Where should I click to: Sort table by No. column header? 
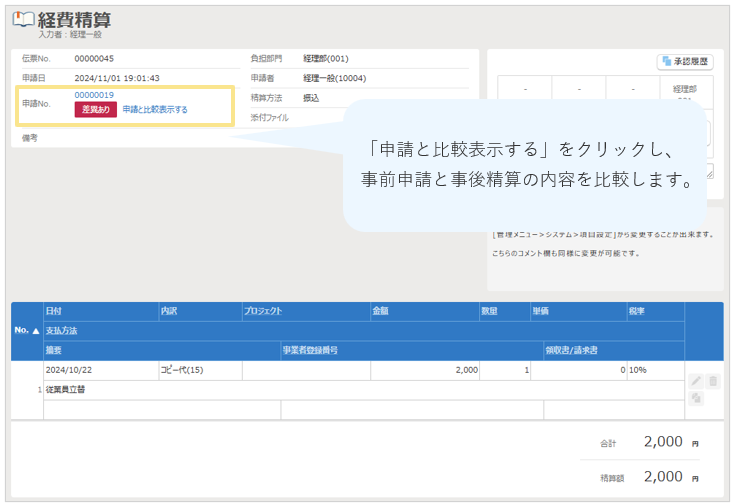[x=26, y=329]
